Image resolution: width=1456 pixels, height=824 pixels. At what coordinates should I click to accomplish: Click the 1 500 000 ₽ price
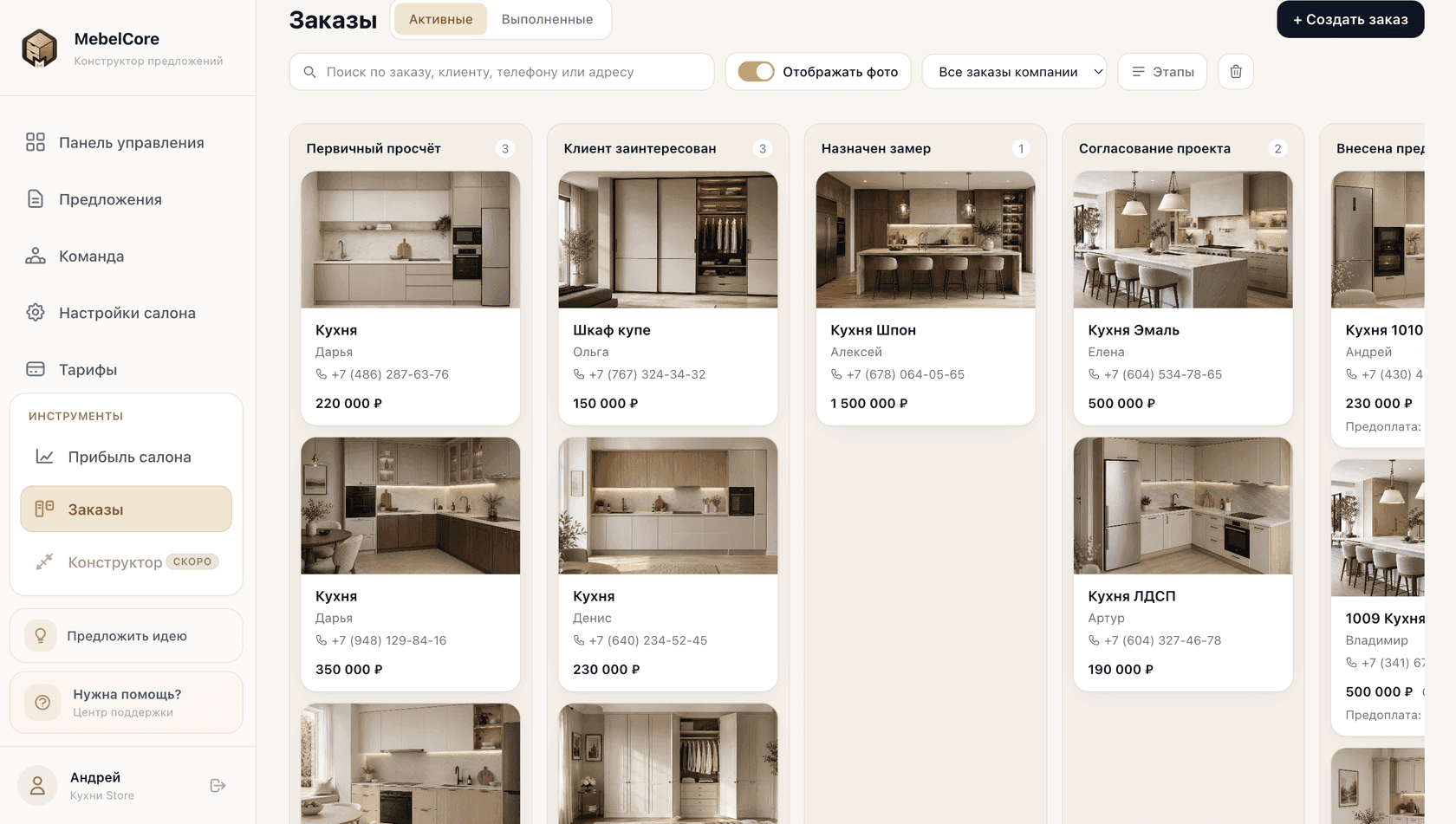pyautogui.click(x=869, y=404)
